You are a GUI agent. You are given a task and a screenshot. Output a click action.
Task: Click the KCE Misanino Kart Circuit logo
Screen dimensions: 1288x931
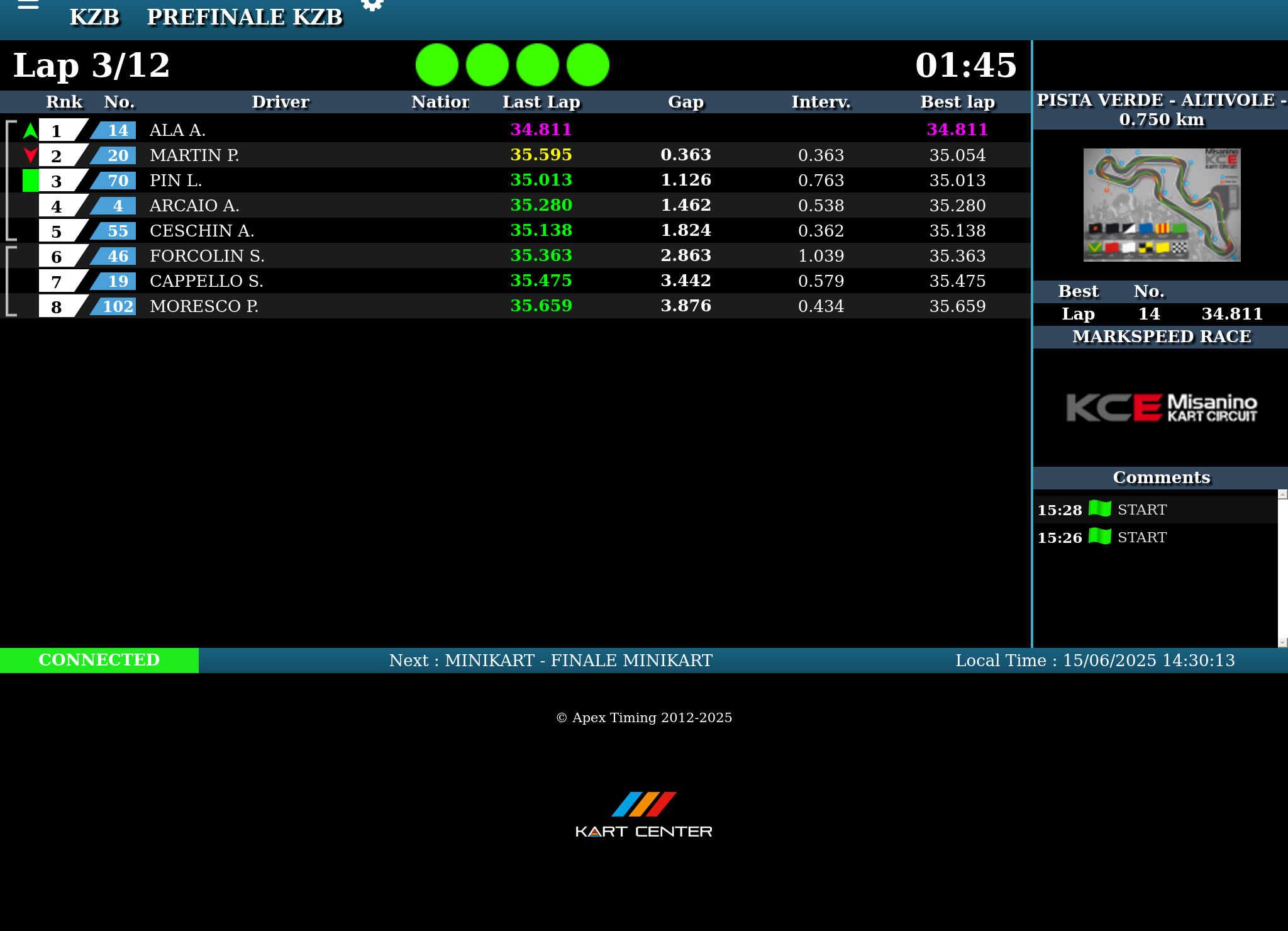click(x=1161, y=407)
